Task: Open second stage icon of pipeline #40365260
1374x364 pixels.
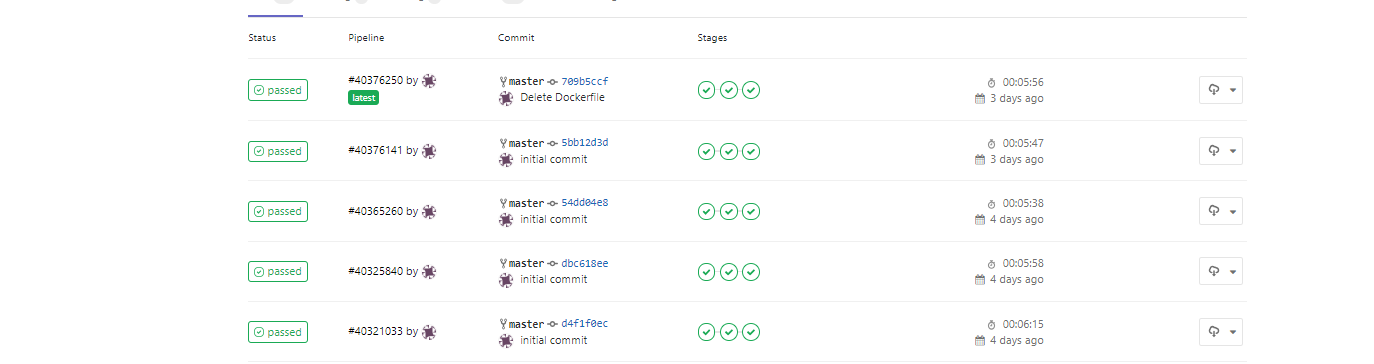Action: 729,211
